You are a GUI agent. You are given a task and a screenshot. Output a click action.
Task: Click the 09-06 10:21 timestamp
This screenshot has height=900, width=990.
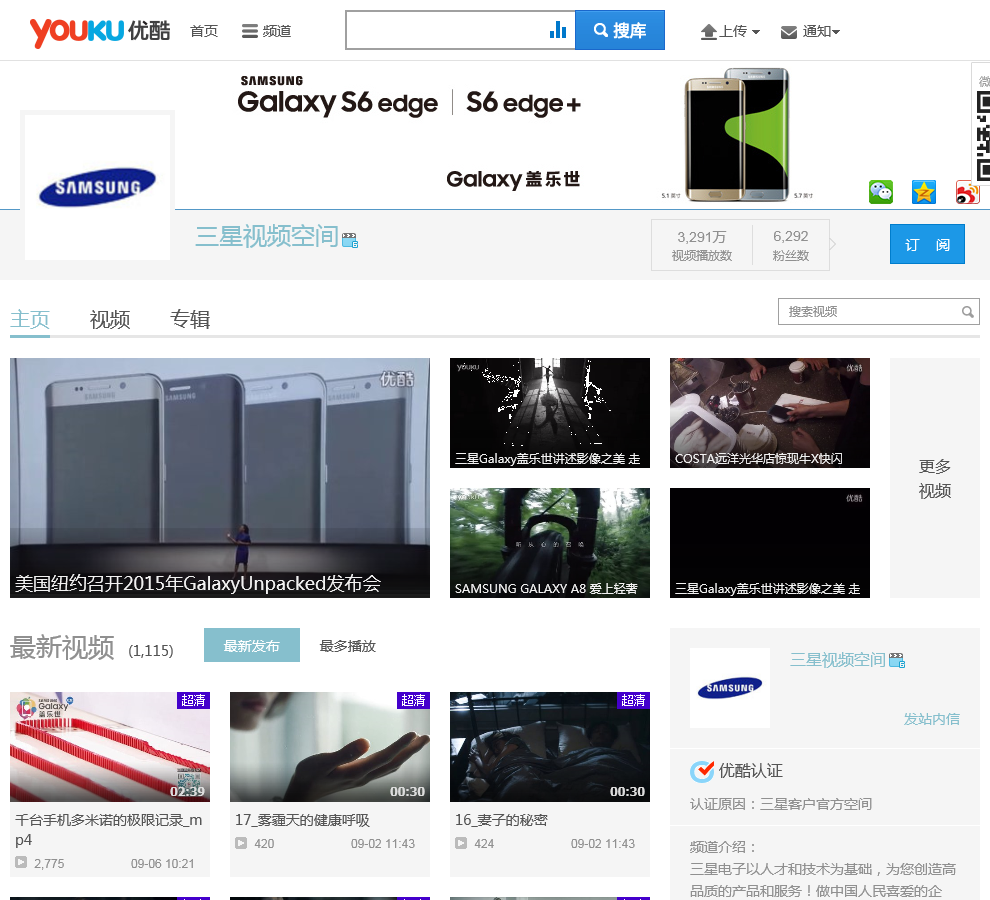point(162,863)
